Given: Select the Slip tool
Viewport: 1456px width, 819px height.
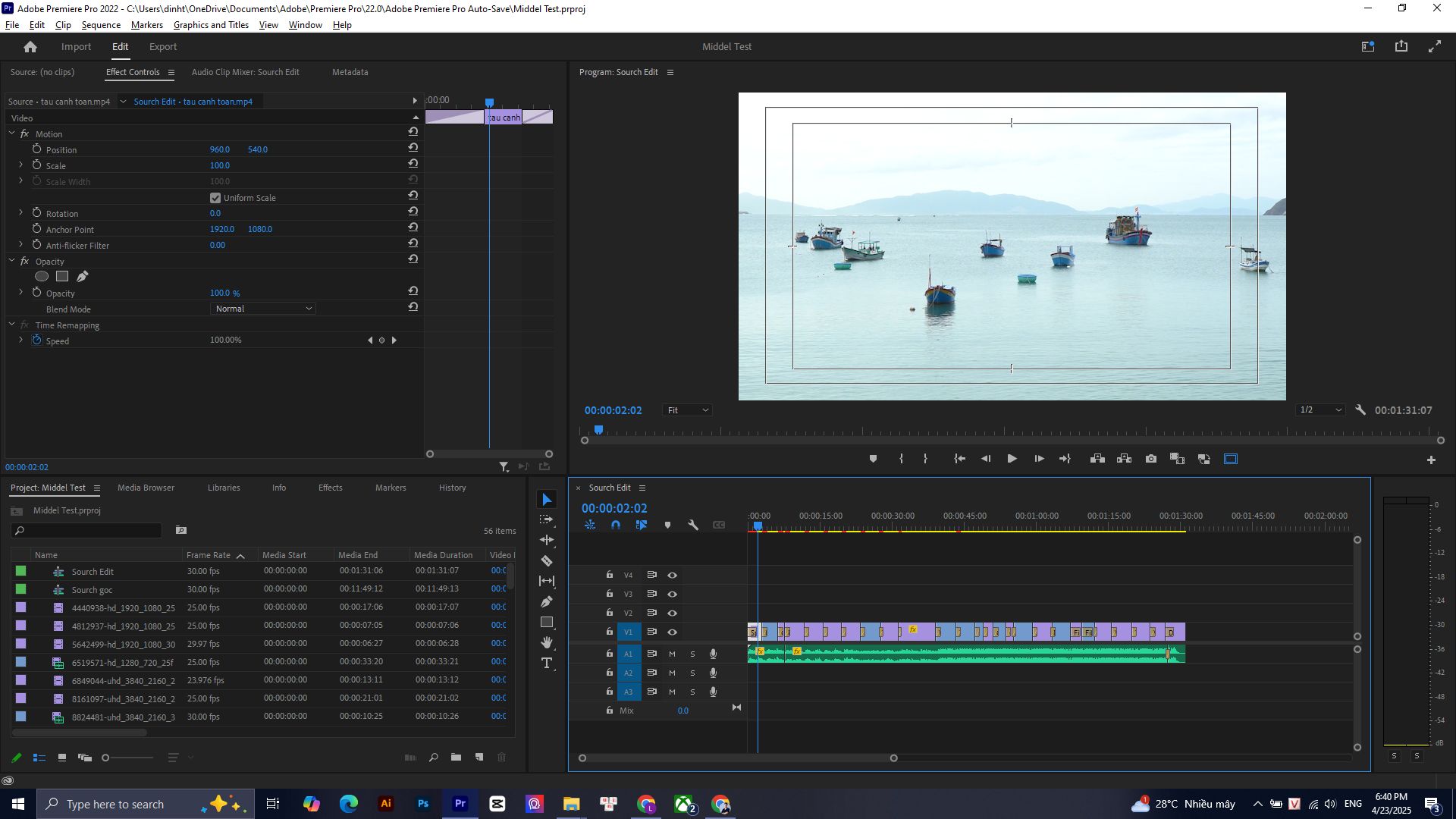Looking at the screenshot, I should pyautogui.click(x=546, y=582).
